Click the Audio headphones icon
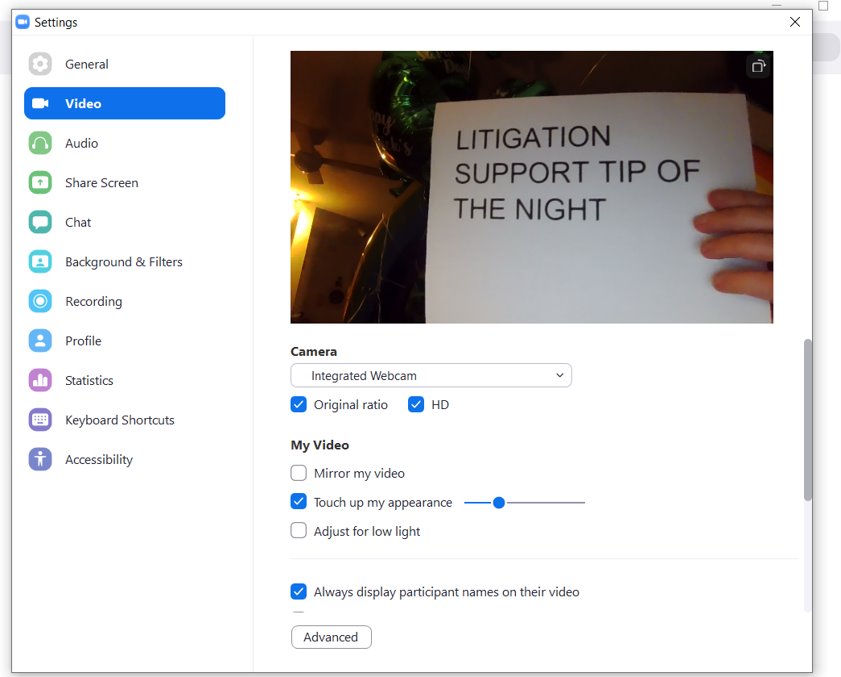This screenshot has height=677, width=841. pos(40,143)
